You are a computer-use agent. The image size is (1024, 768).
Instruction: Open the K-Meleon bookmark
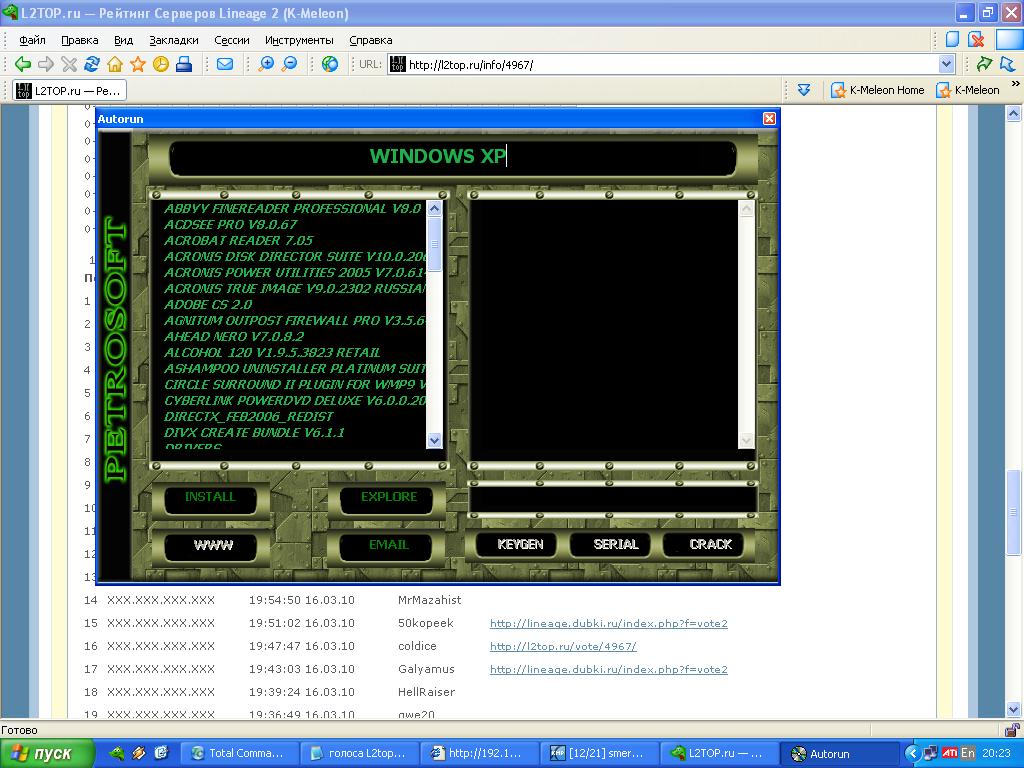[968, 90]
